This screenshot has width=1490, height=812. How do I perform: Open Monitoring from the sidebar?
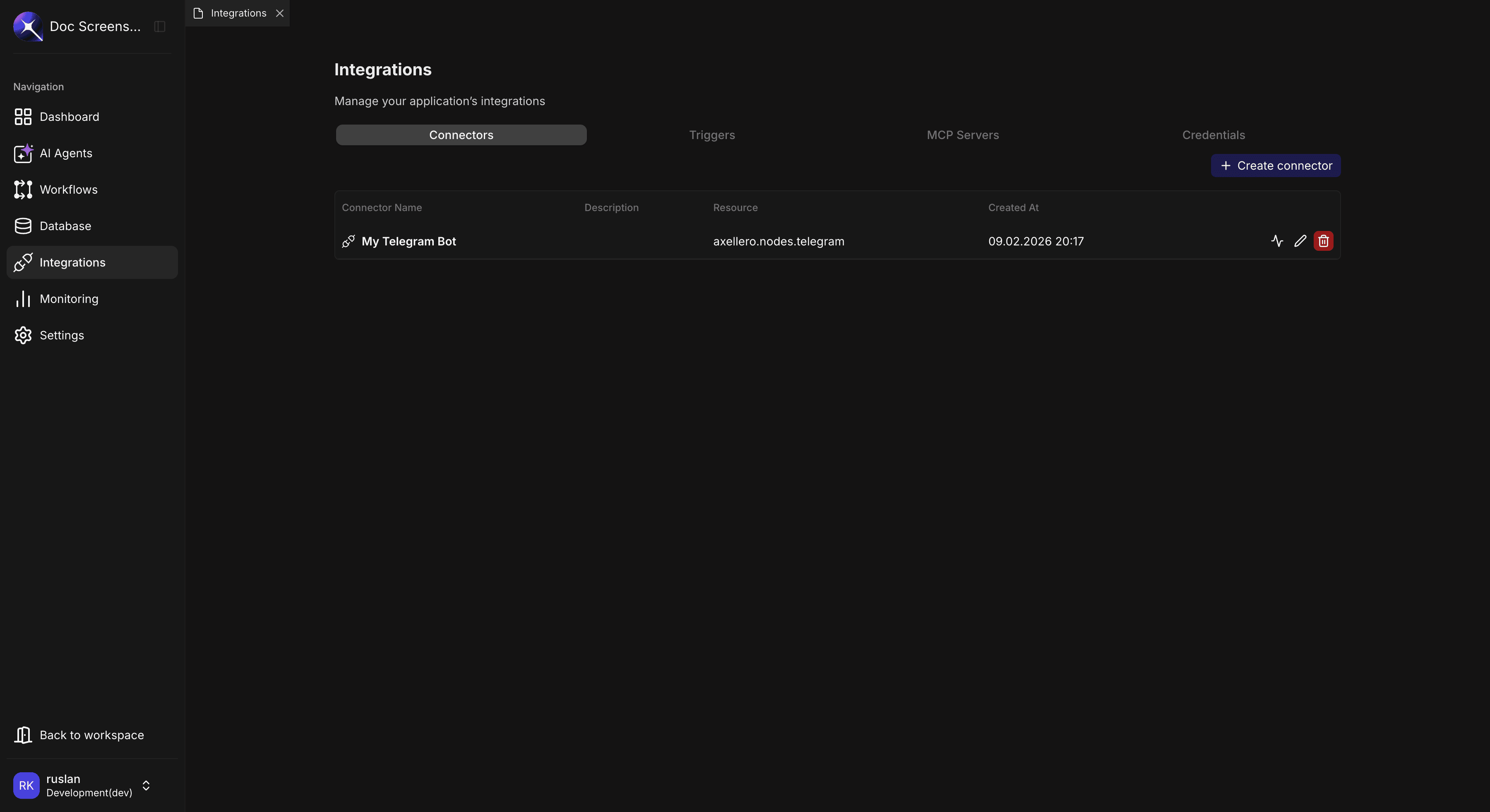click(x=69, y=299)
